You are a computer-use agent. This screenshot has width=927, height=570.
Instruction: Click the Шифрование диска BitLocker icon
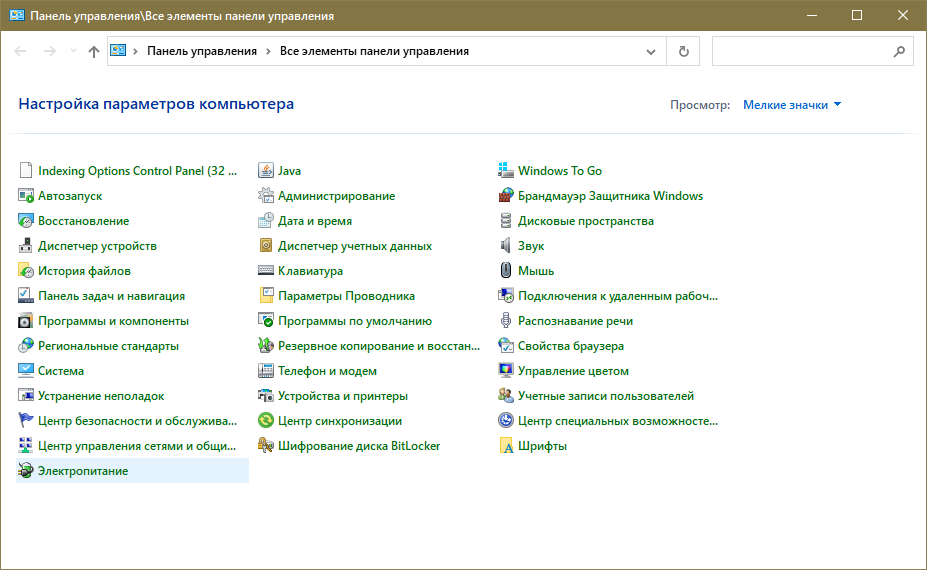[x=266, y=446]
